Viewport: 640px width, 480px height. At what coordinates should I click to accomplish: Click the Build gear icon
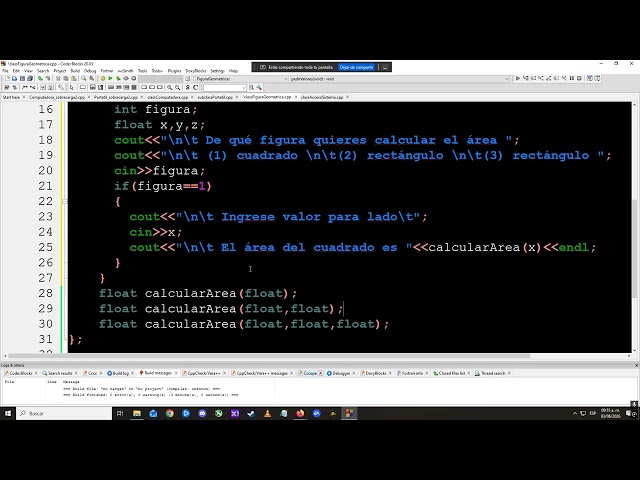pyautogui.click(x=102, y=78)
